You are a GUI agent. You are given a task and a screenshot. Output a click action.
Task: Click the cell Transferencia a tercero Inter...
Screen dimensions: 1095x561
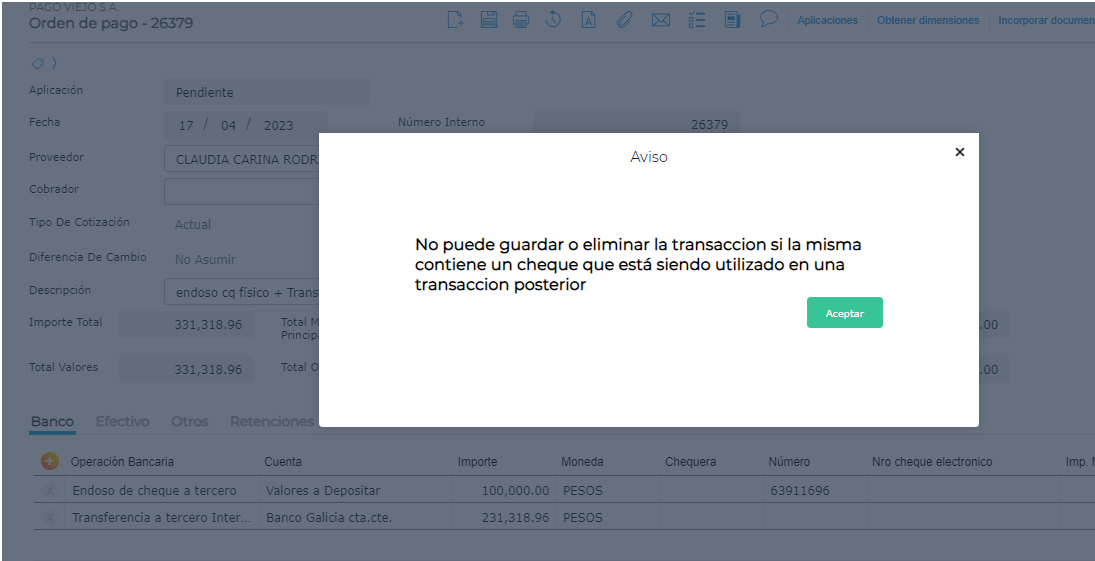click(x=162, y=518)
